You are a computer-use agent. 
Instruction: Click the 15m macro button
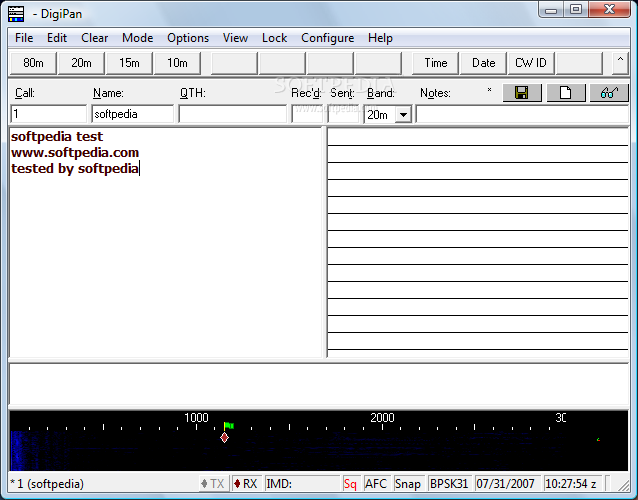click(x=129, y=63)
